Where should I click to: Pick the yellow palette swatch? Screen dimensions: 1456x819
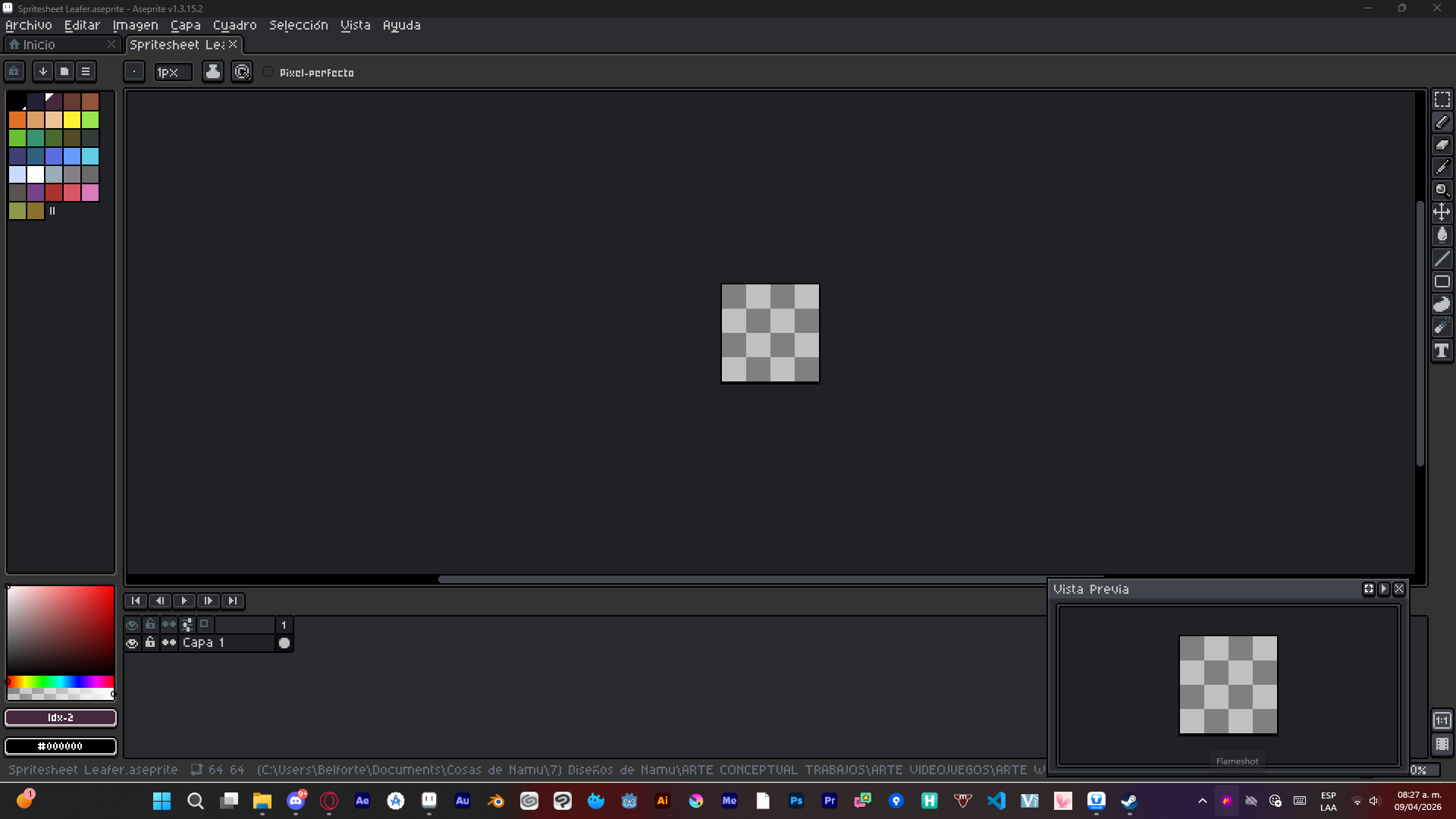point(72,120)
